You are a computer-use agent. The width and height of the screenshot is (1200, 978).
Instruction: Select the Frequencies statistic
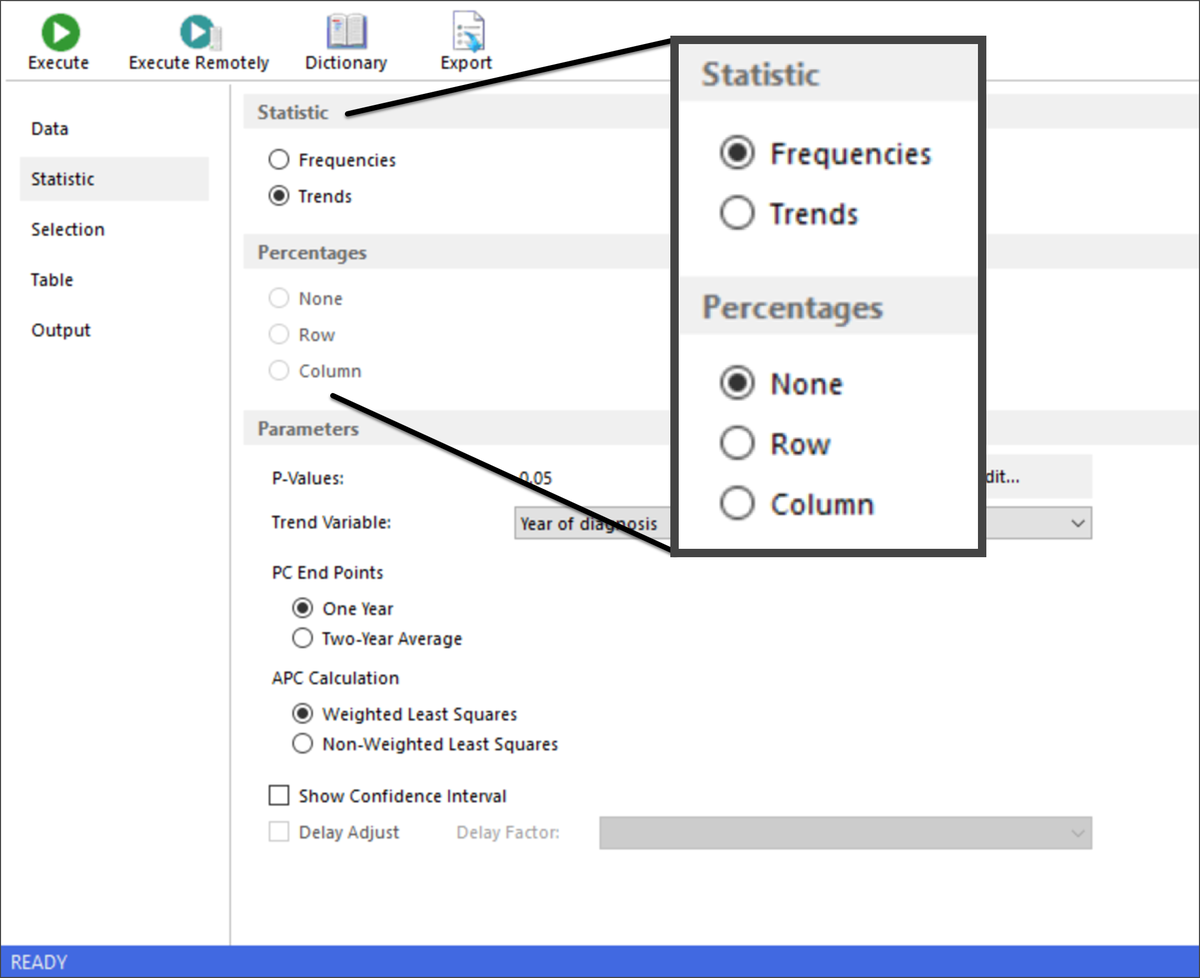click(x=277, y=159)
